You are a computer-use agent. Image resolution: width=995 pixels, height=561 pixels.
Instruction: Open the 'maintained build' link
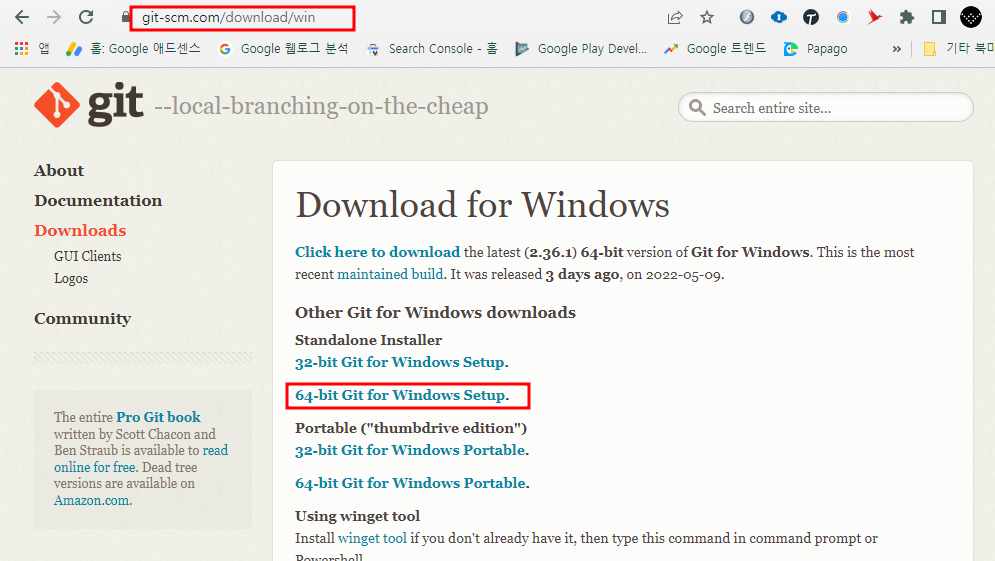click(x=390, y=274)
